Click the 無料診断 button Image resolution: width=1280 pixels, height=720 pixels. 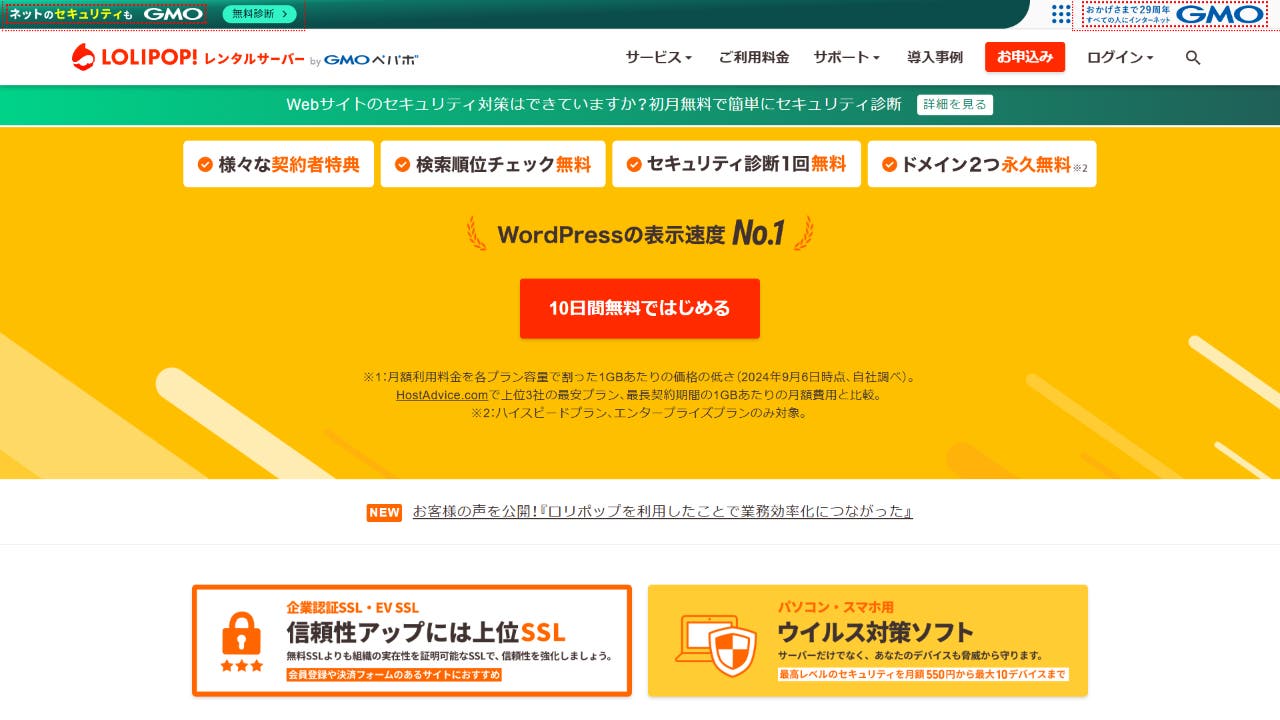(x=259, y=14)
